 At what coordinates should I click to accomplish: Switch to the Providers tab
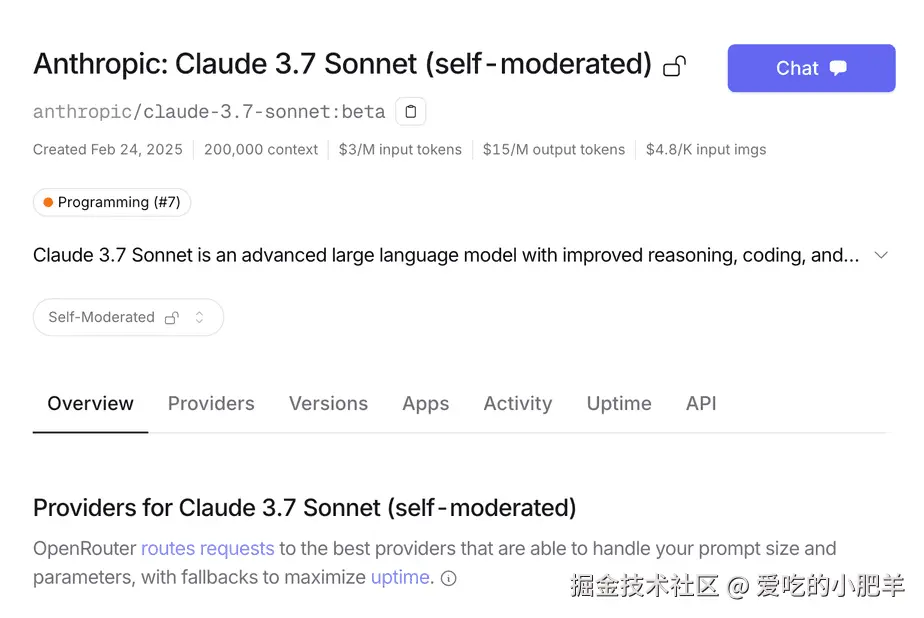pyautogui.click(x=211, y=403)
